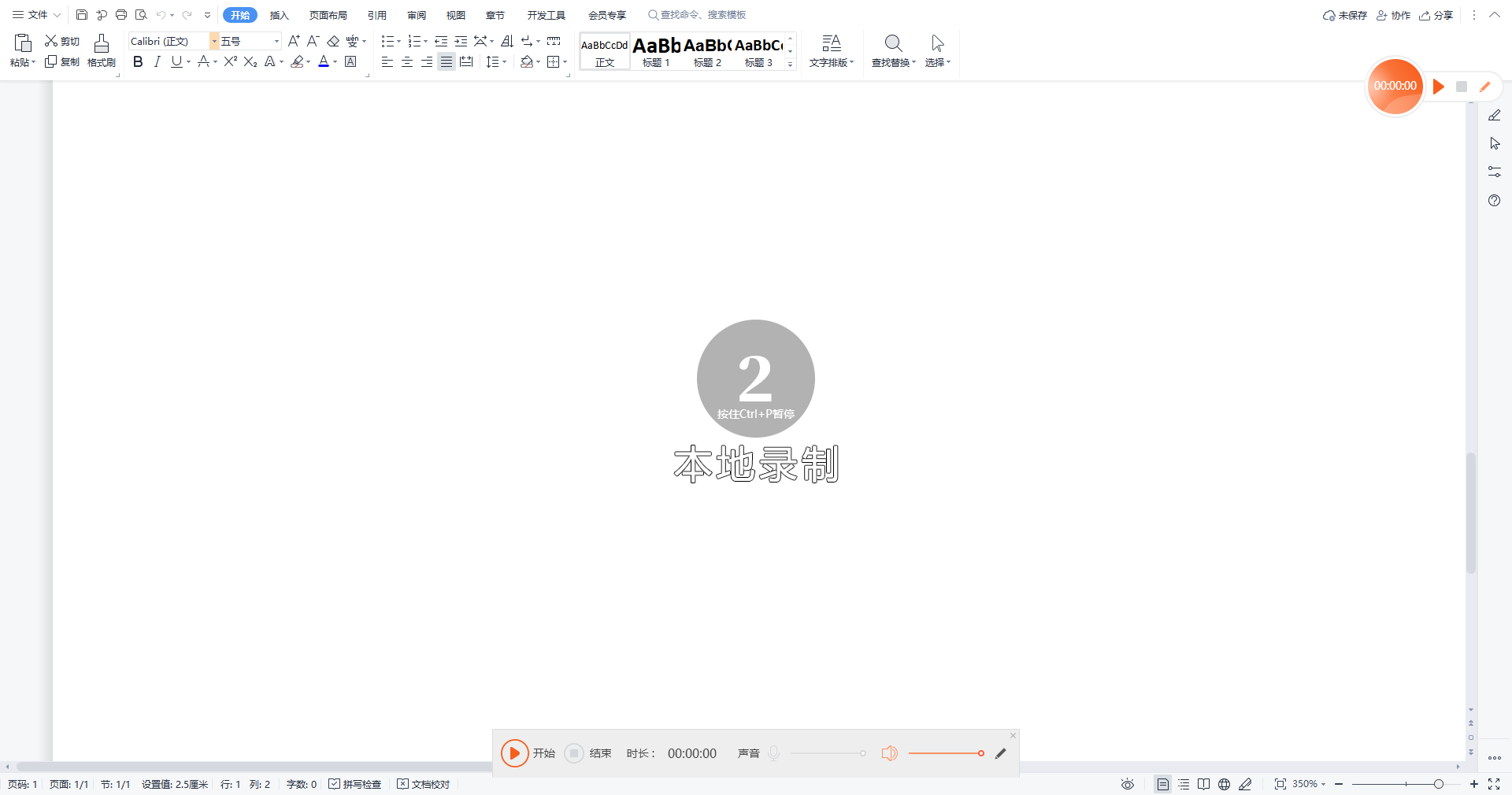Open Text Layout (文字排版) tool
Screen dimensions: 1512x795
tap(832, 51)
